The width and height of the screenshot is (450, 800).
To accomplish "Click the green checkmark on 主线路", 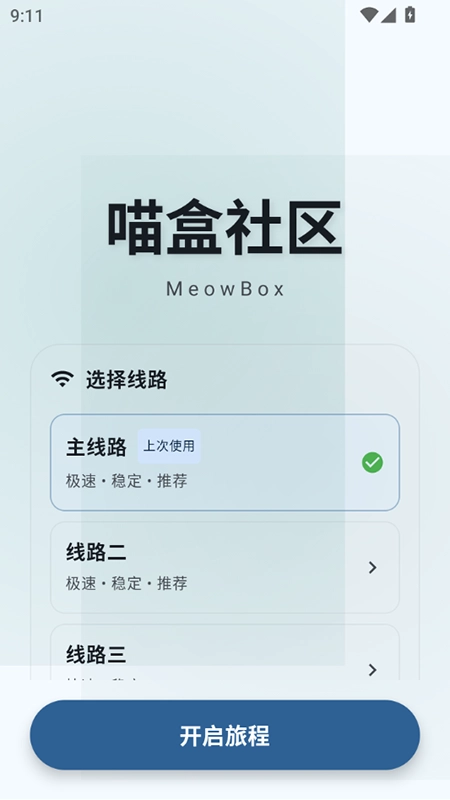I will [x=372, y=462].
